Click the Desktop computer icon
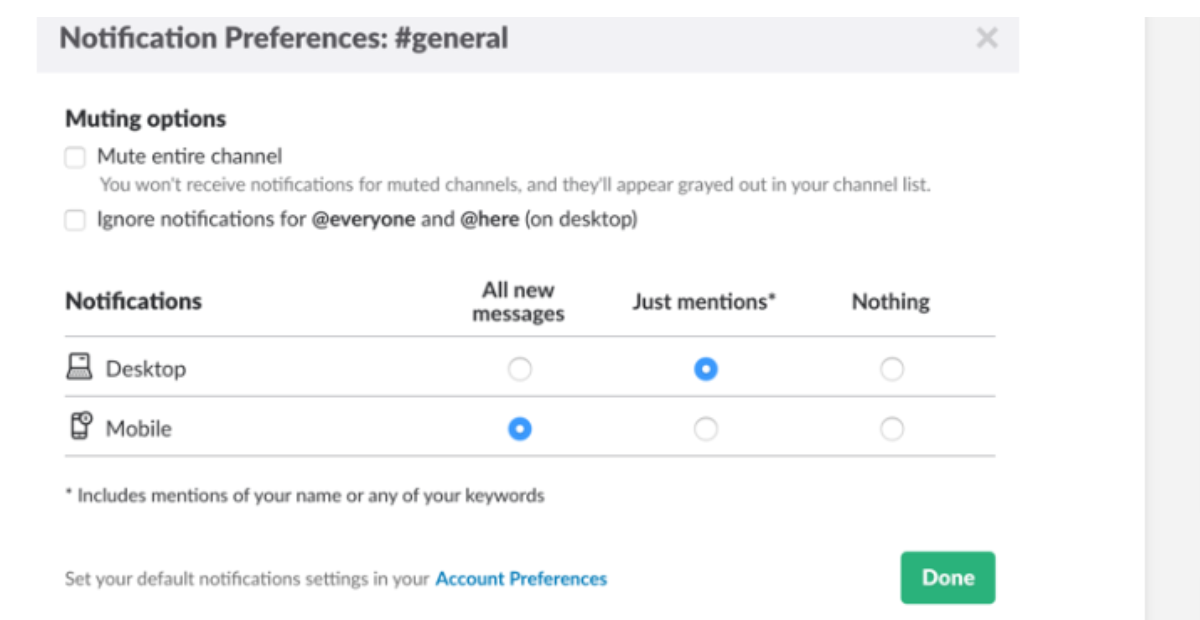This screenshot has height=620, width=1200. (79, 368)
